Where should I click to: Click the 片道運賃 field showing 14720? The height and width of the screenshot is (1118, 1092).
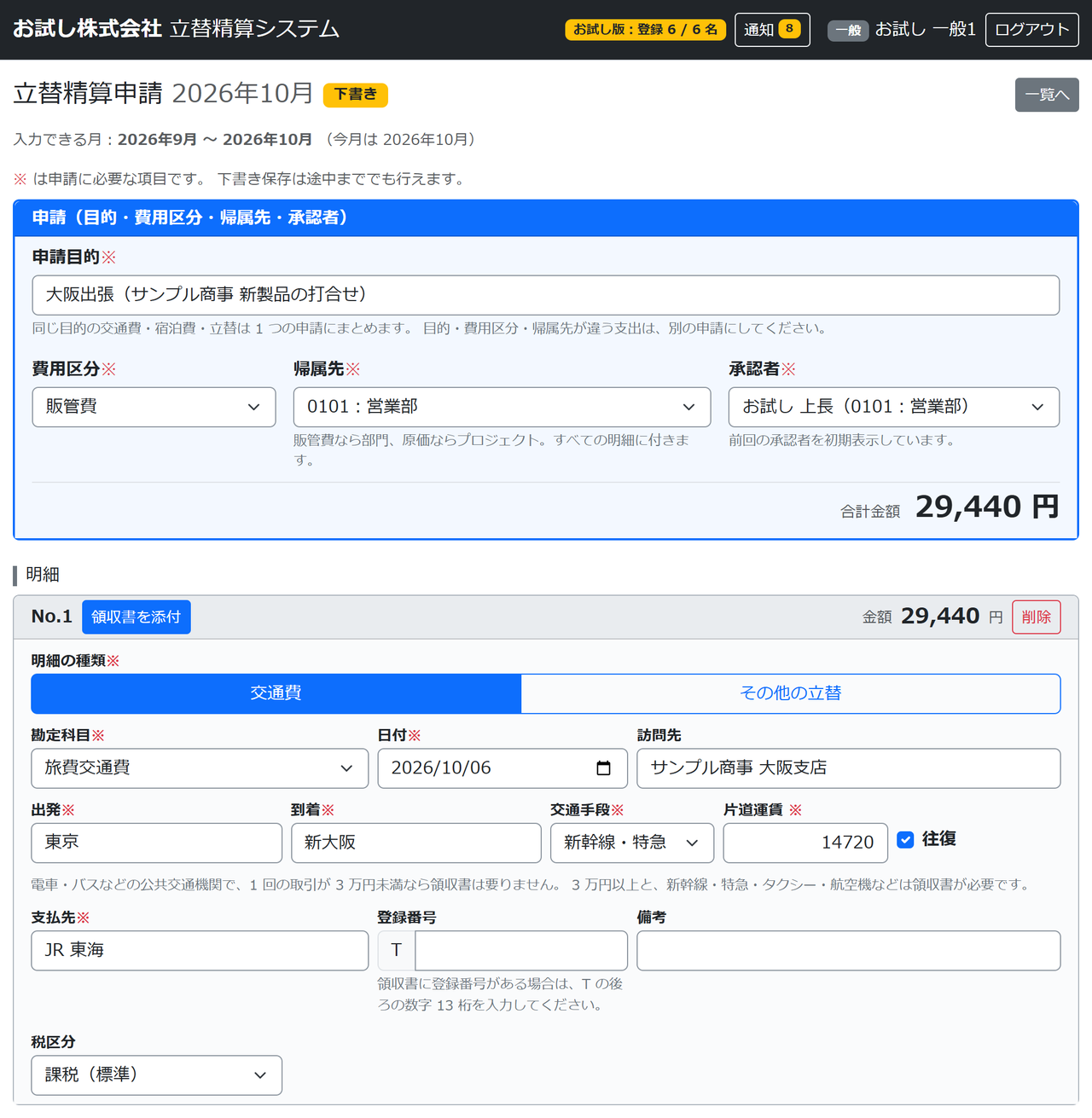point(805,843)
